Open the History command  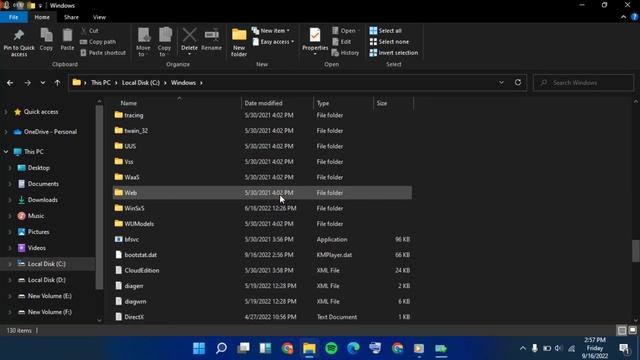pos(346,53)
